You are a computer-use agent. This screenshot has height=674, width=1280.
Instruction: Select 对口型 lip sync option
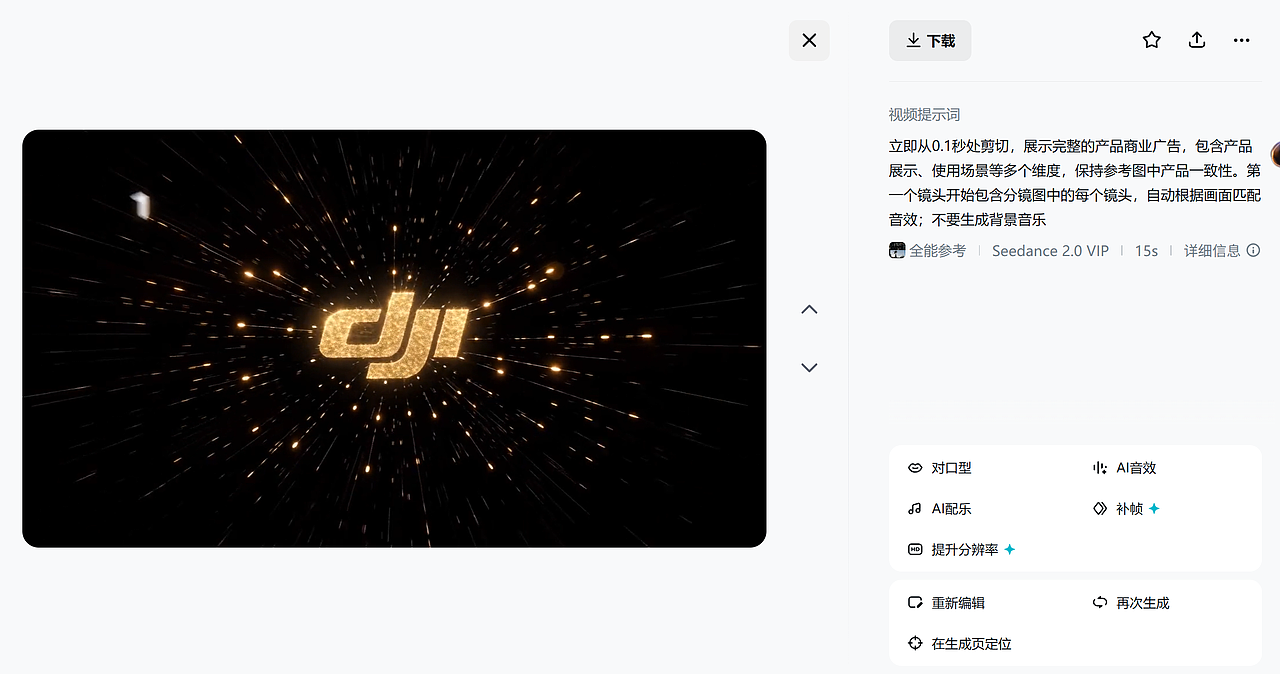coord(940,468)
